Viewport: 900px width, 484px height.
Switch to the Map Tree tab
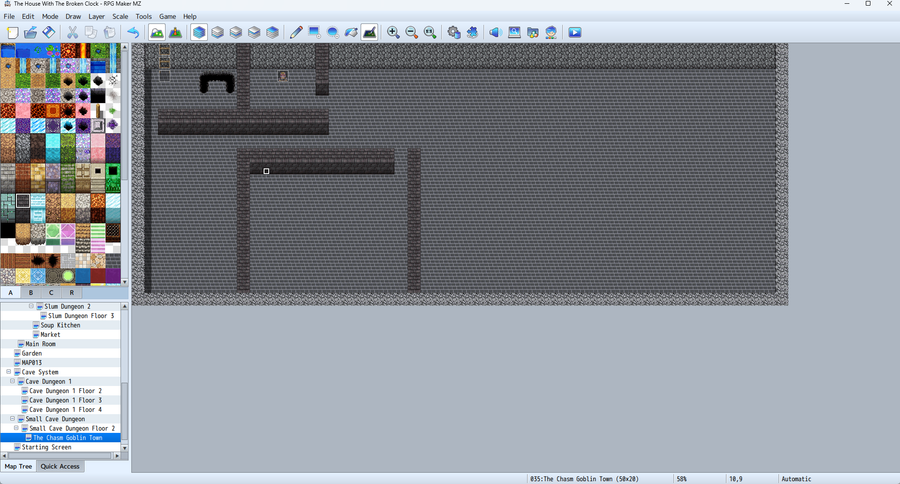click(x=18, y=466)
